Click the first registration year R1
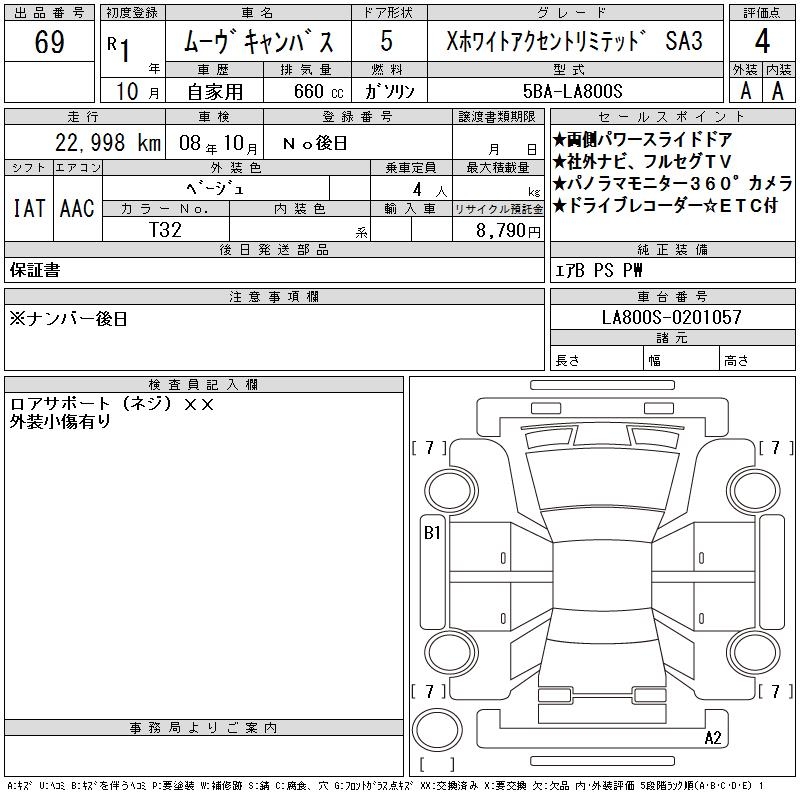800x800 pixels. tap(119, 49)
